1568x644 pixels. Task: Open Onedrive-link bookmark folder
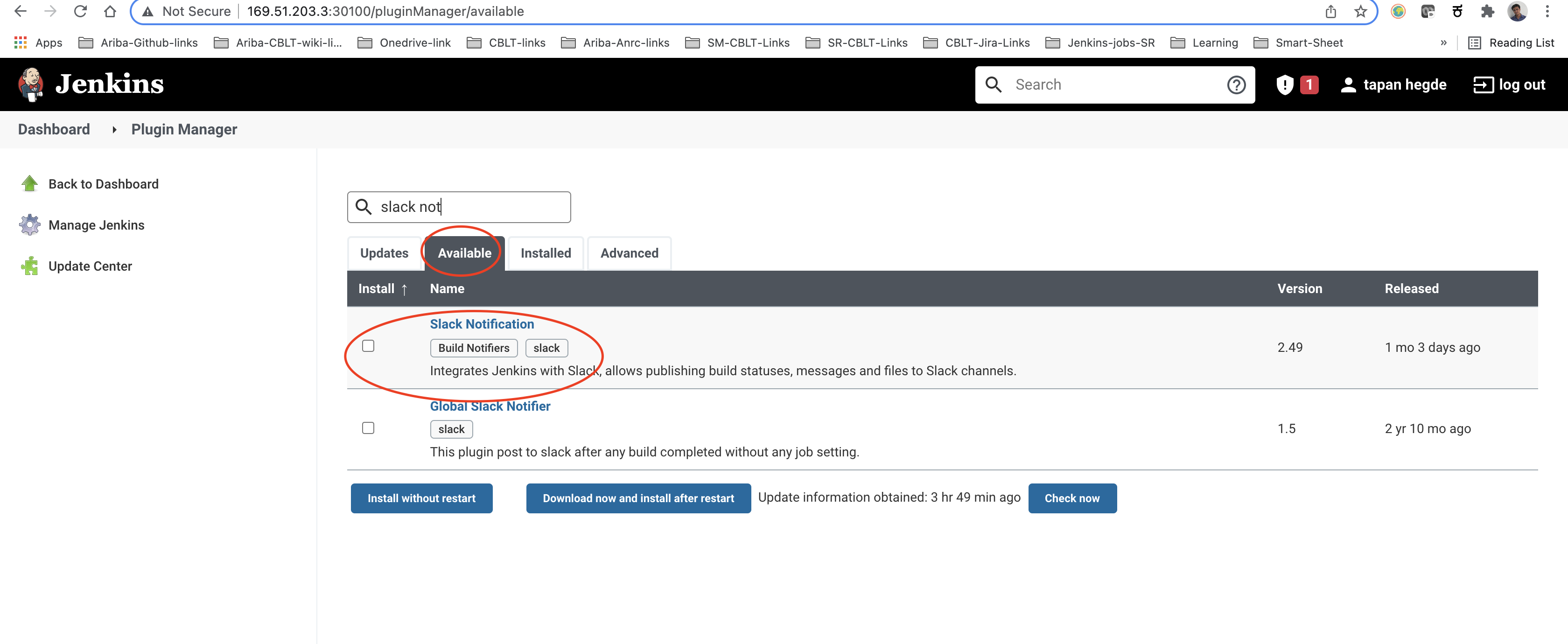click(404, 42)
